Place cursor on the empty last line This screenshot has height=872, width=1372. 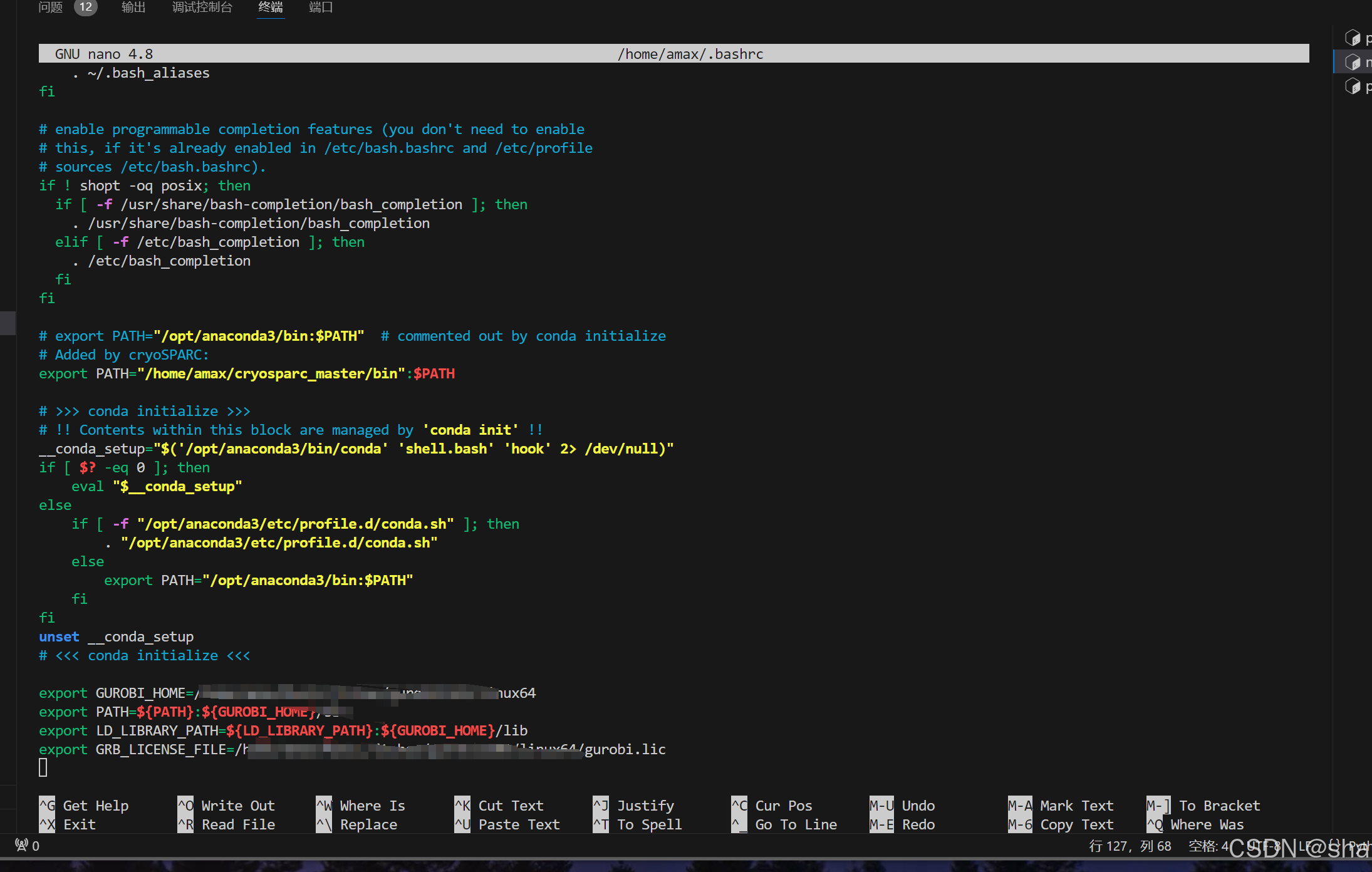[x=43, y=767]
